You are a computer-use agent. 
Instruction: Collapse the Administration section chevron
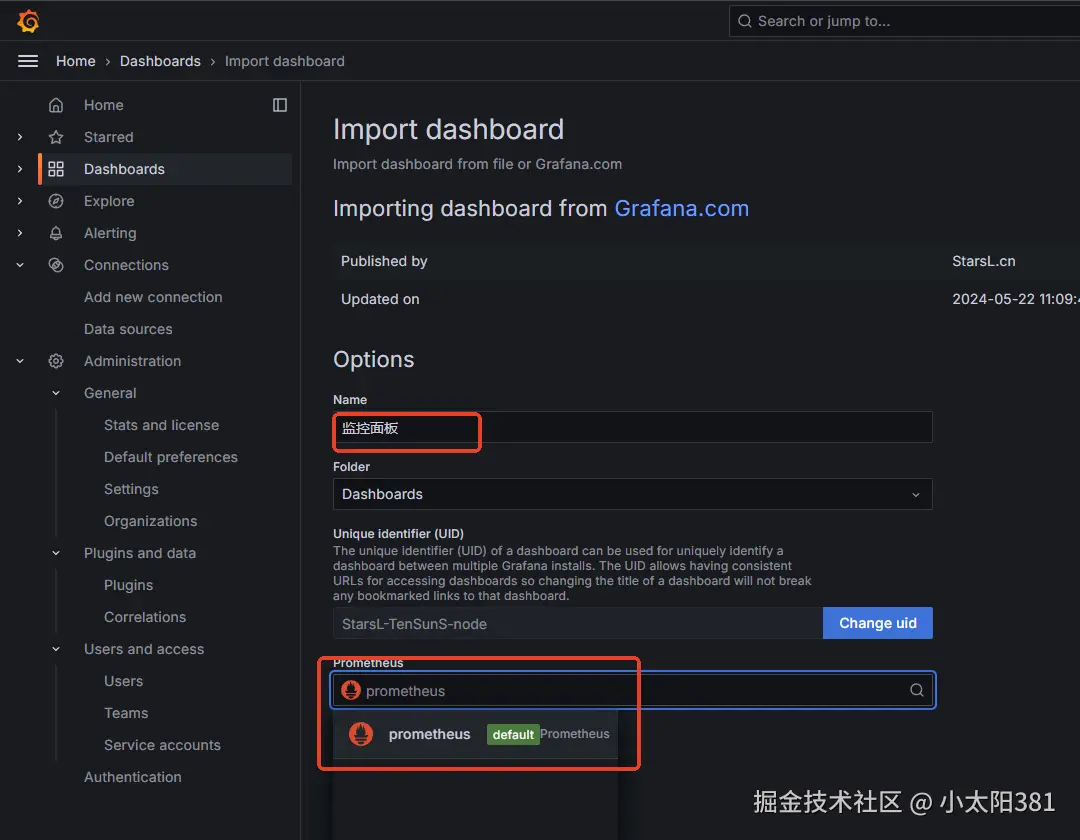(20, 361)
